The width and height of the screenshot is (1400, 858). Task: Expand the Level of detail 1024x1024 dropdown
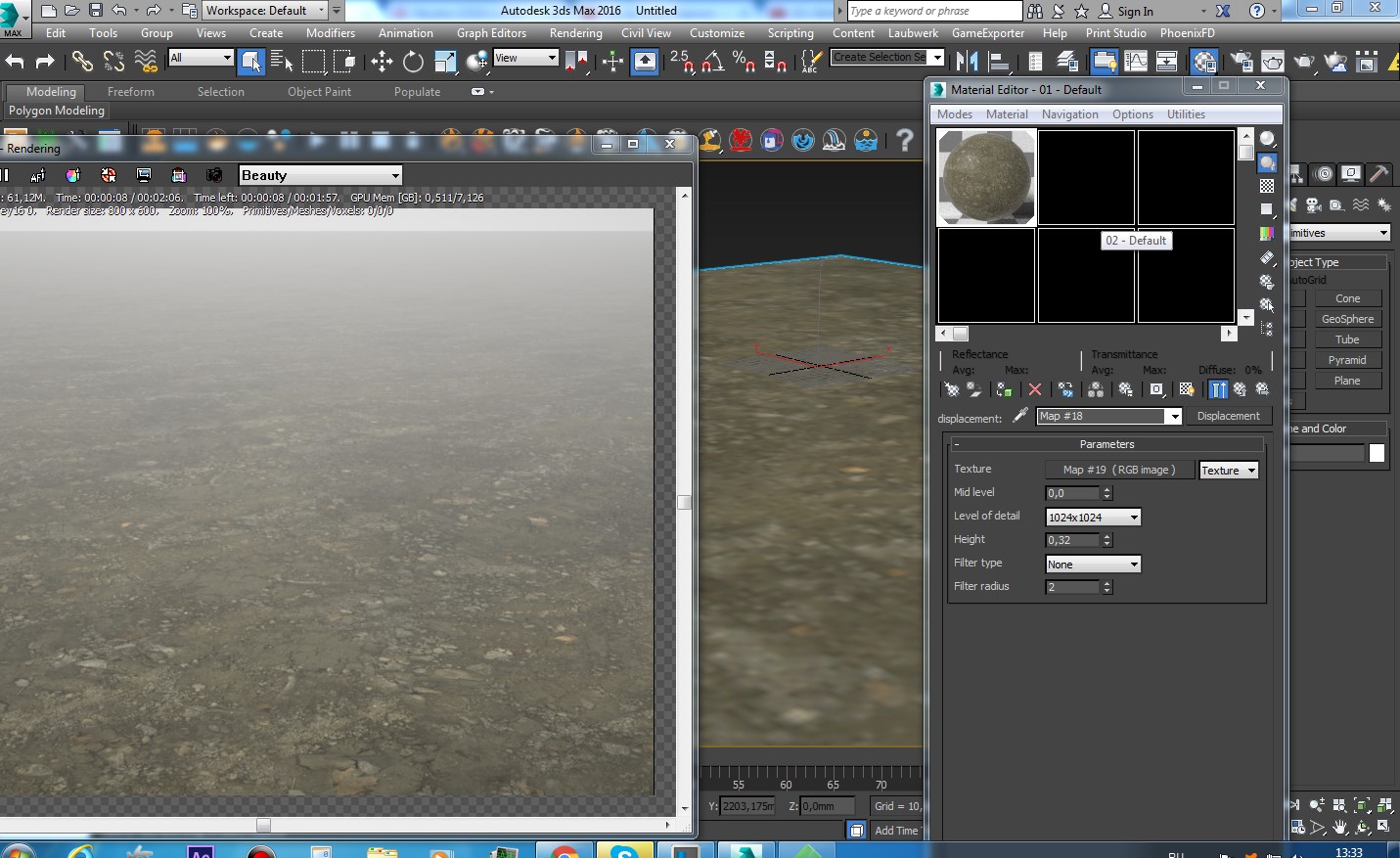click(1093, 517)
